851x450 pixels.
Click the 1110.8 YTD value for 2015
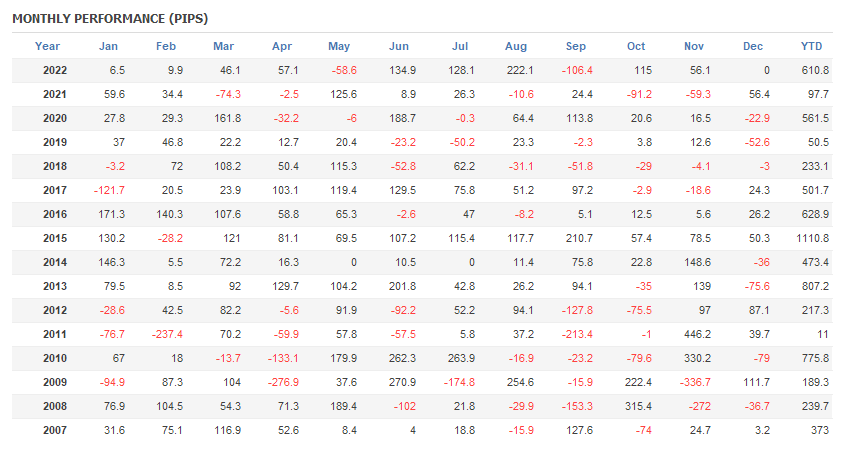coord(813,238)
